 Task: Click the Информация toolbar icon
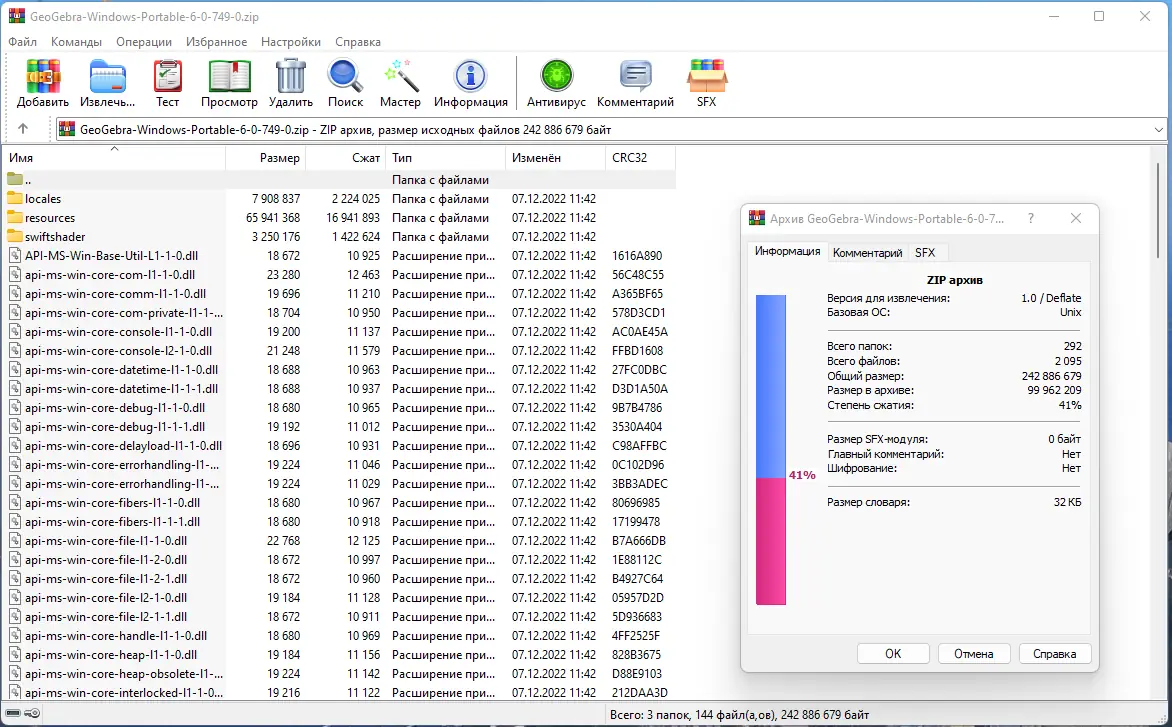470,76
